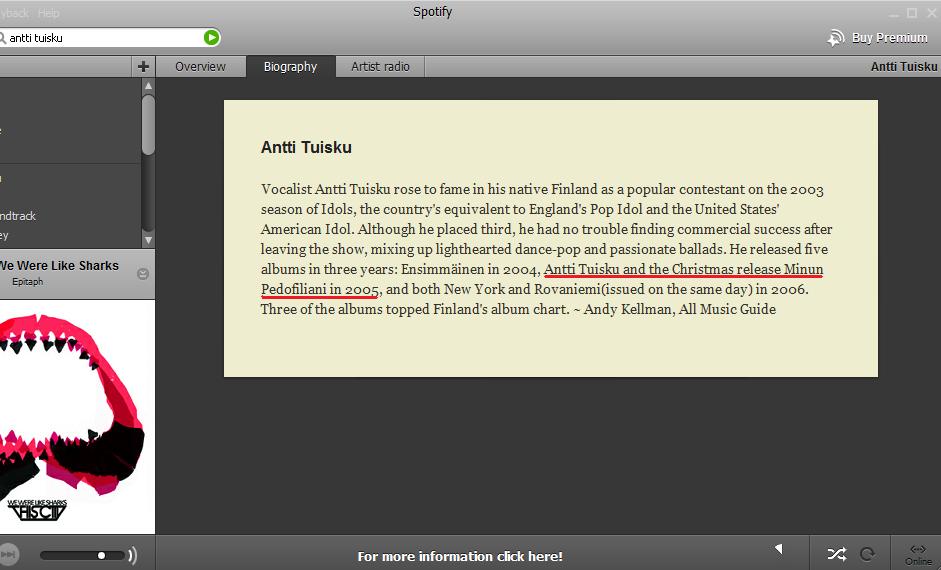941x570 pixels.
Task: Add a new playlist with the plus button
Action: [143, 67]
